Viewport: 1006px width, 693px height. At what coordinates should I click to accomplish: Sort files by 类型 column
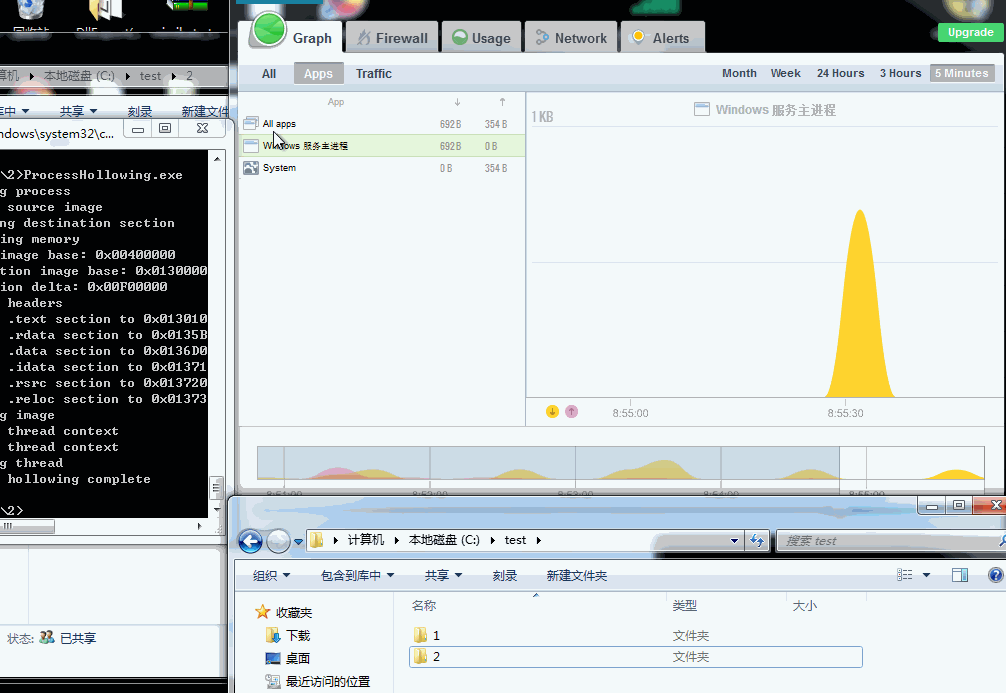coord(685,605)
